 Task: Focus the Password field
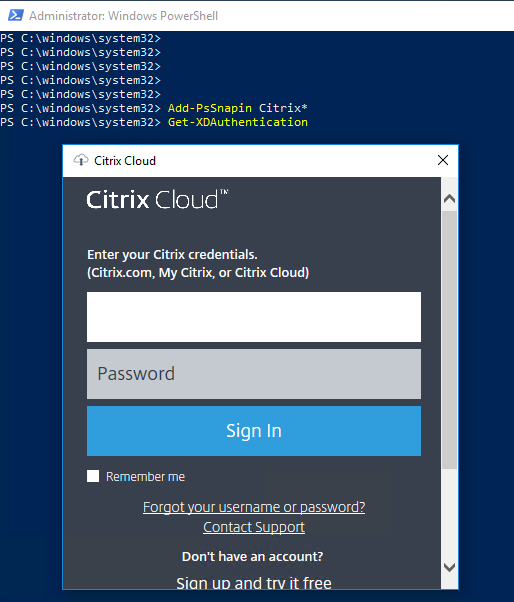(254, 374)
